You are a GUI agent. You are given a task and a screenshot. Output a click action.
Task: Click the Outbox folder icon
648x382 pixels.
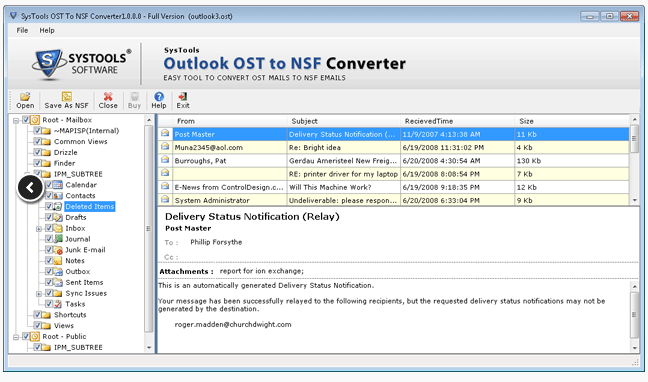(58, 272)
